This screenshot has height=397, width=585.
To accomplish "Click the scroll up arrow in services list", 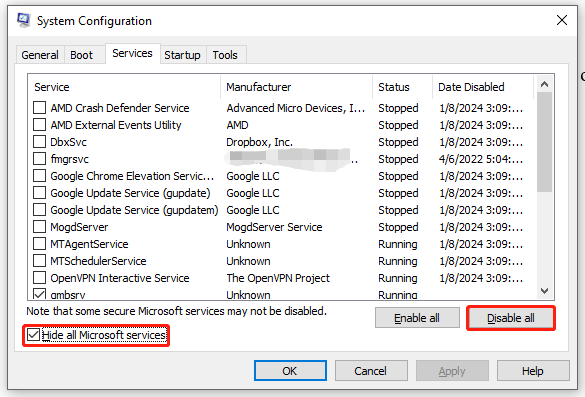I will [544, 84].
